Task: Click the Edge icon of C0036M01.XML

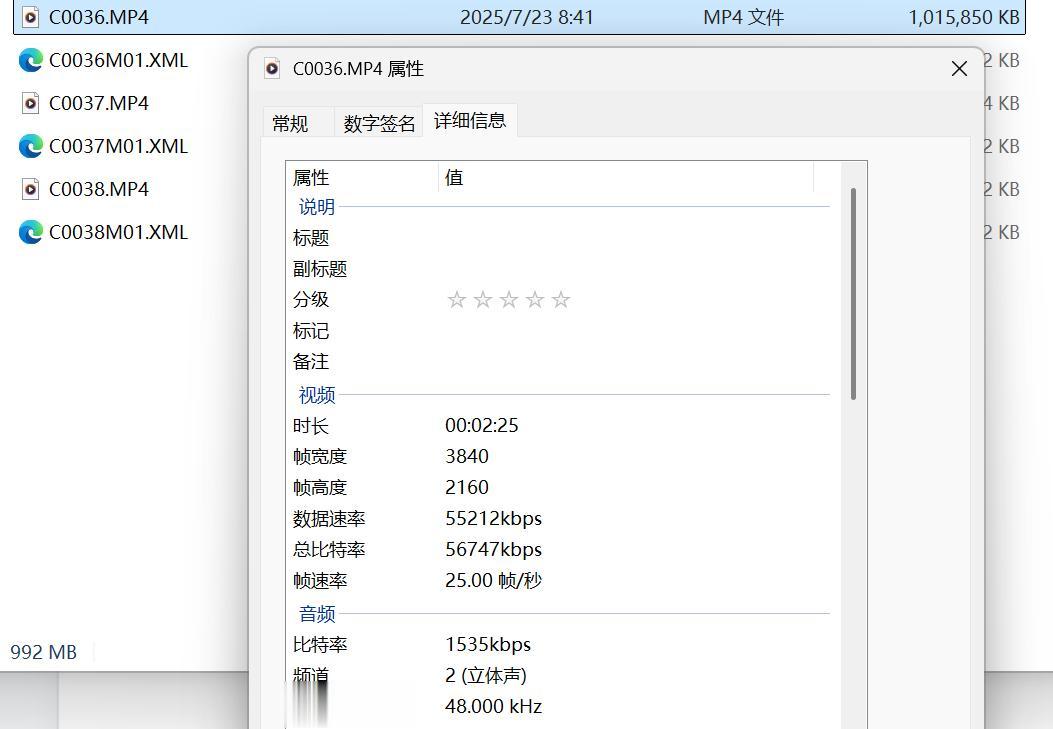Action: coord(30,60)
